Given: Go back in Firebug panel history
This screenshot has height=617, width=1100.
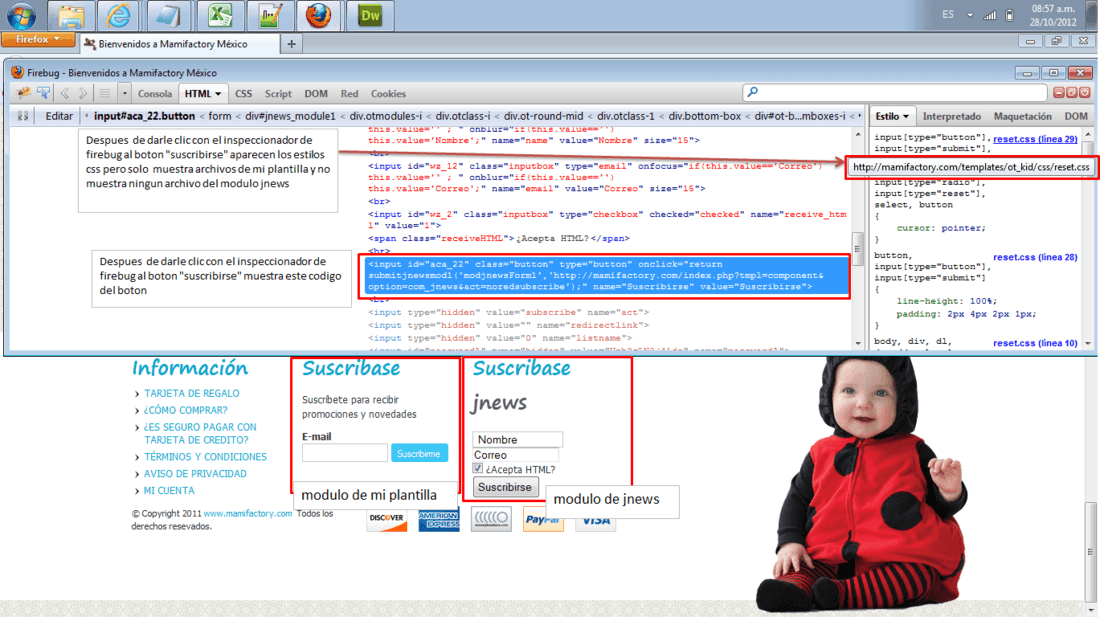Looking at the screenshot, I should coord(65,93).
